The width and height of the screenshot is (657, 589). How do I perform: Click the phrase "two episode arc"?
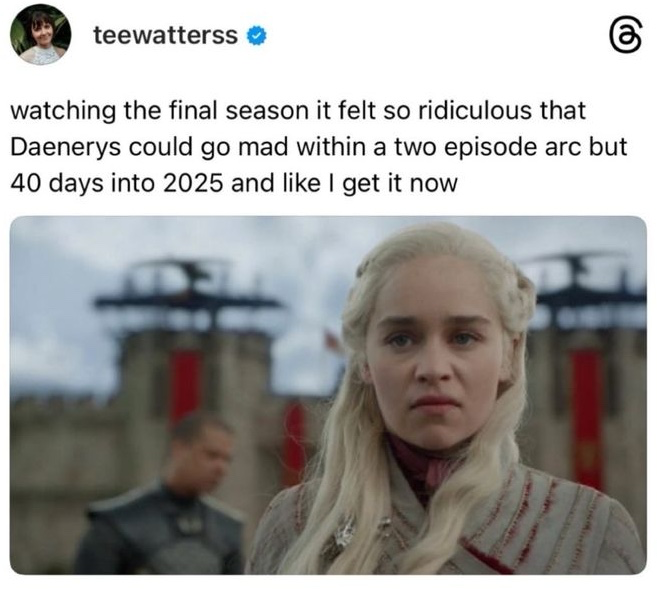point(485,148)
